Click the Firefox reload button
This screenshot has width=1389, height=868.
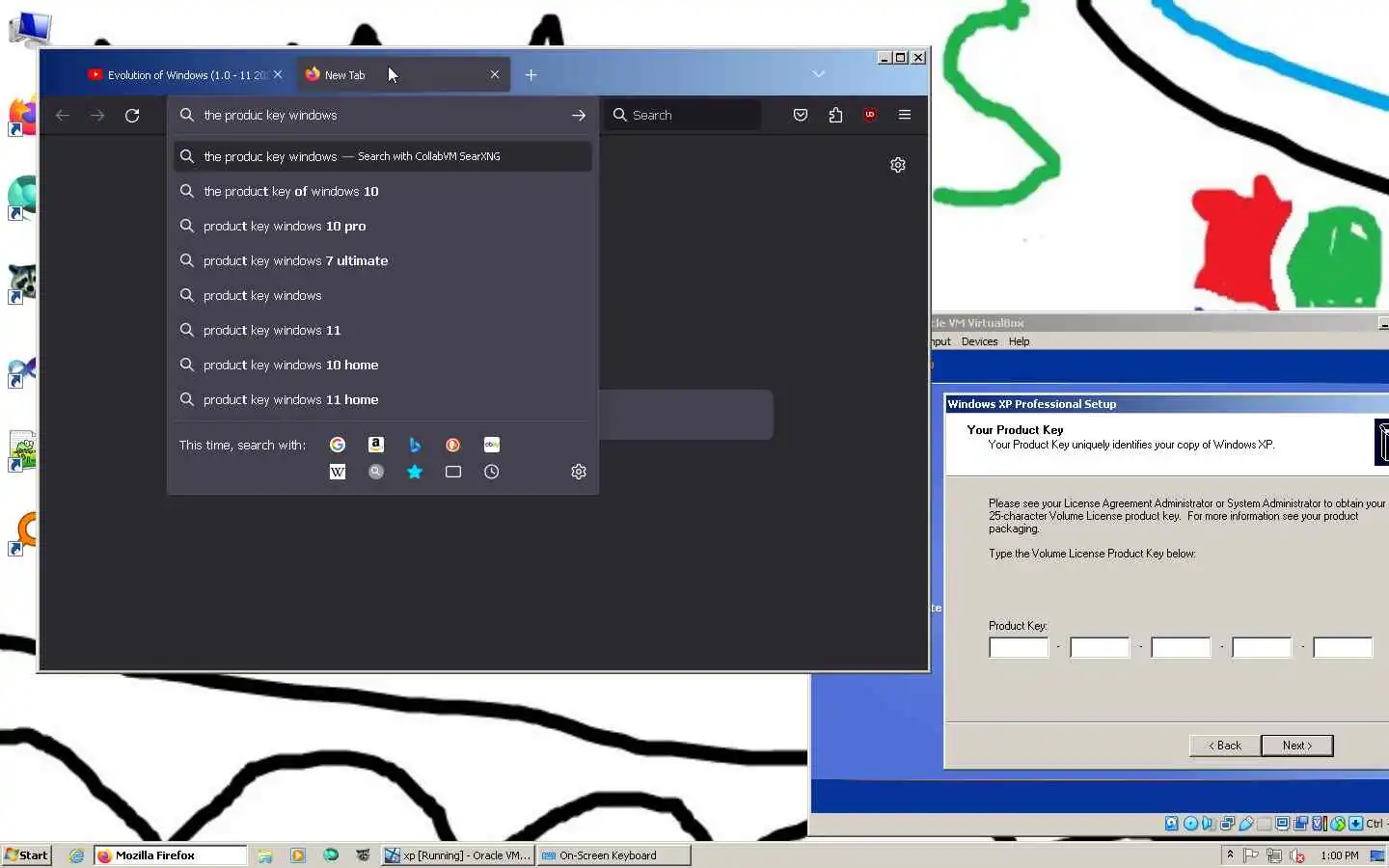click(132, 115)
